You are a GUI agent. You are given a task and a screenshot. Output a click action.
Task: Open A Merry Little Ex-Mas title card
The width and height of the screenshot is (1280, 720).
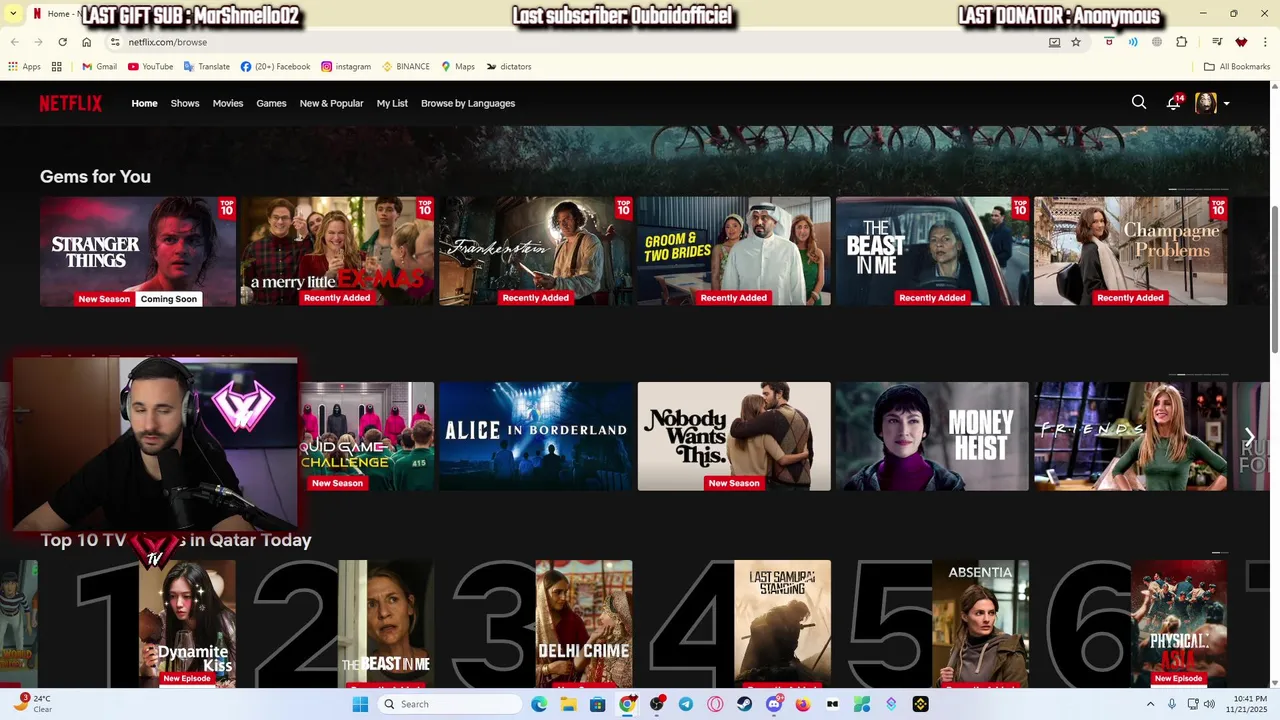point(337,251)
